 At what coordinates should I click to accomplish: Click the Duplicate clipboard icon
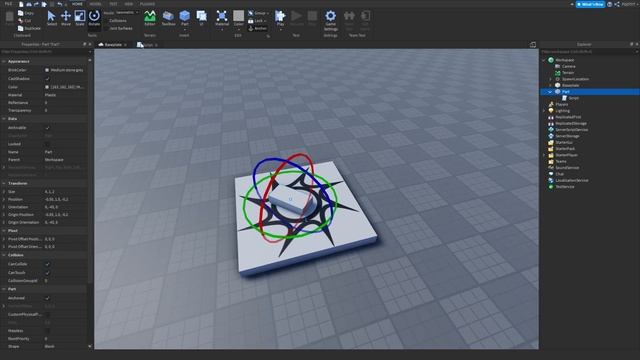click(x=20, y=28)
